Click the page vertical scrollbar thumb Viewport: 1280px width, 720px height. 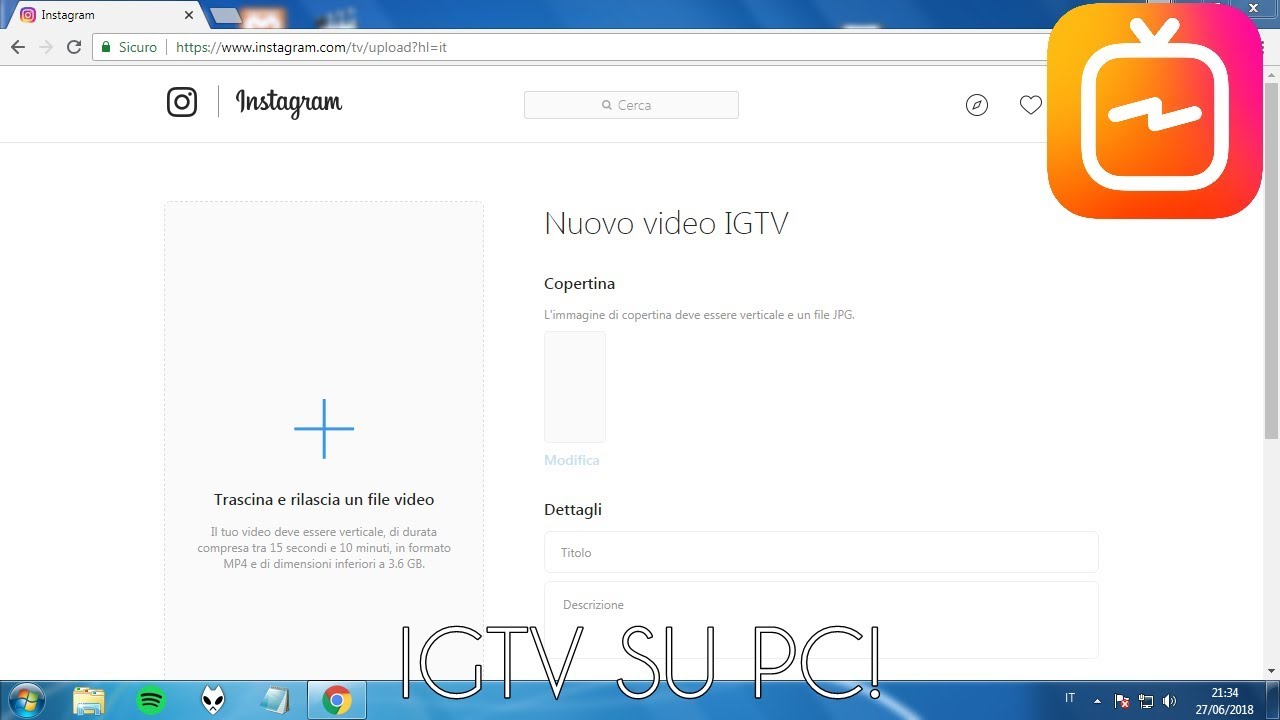[x=1271, y=260]
